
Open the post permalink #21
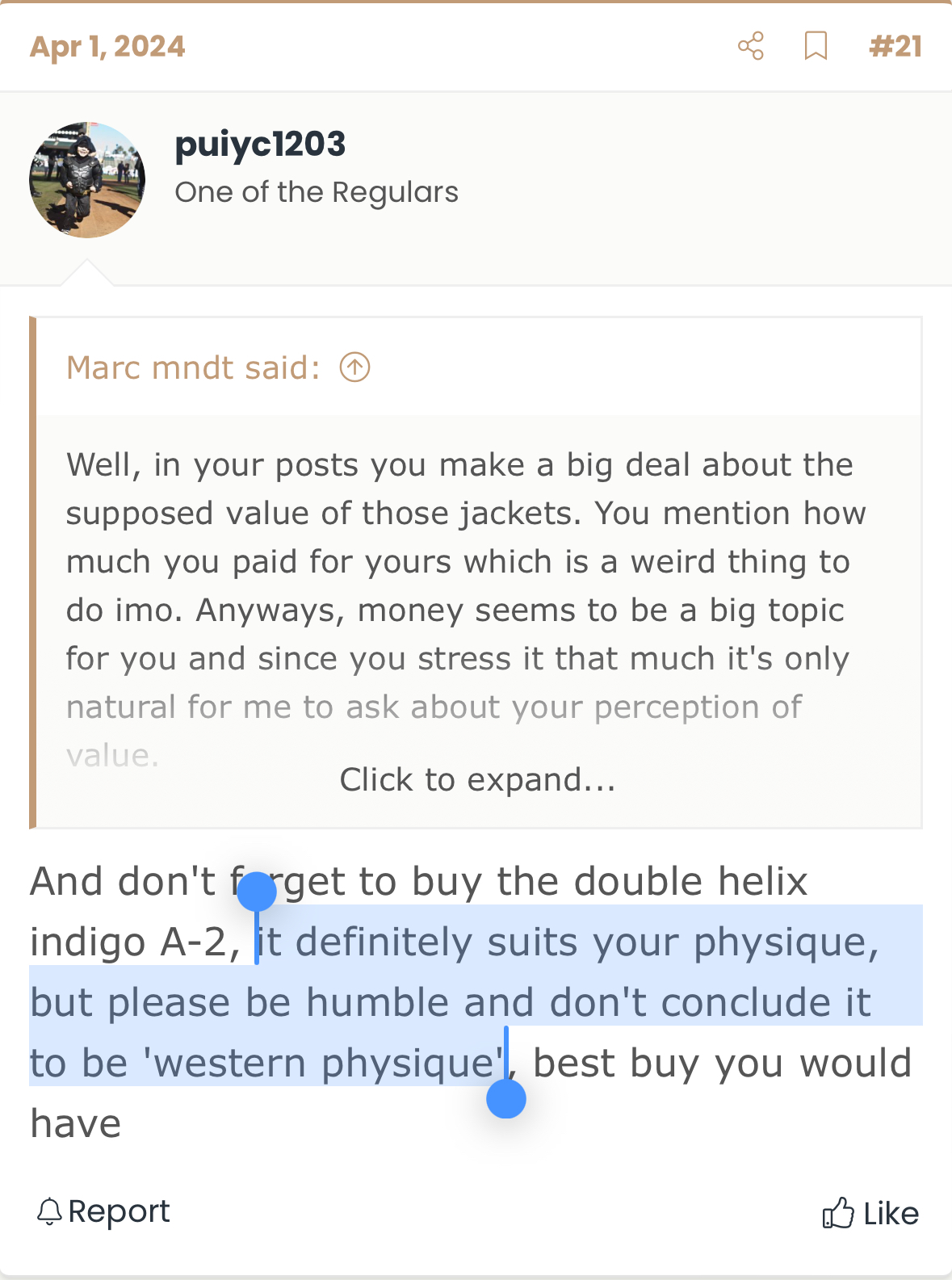[895, 46]
